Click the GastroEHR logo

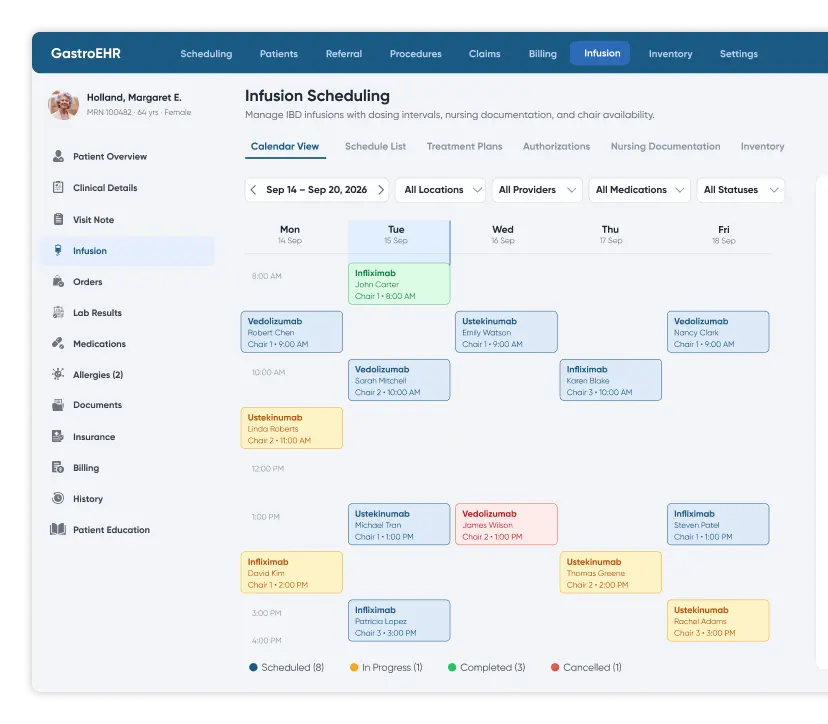click(86, 53)
